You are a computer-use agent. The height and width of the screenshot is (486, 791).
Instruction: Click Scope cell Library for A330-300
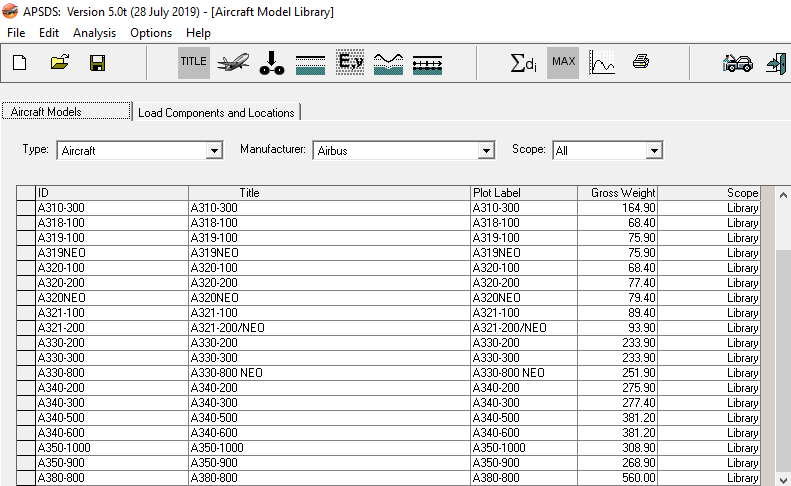pos(709,358)
